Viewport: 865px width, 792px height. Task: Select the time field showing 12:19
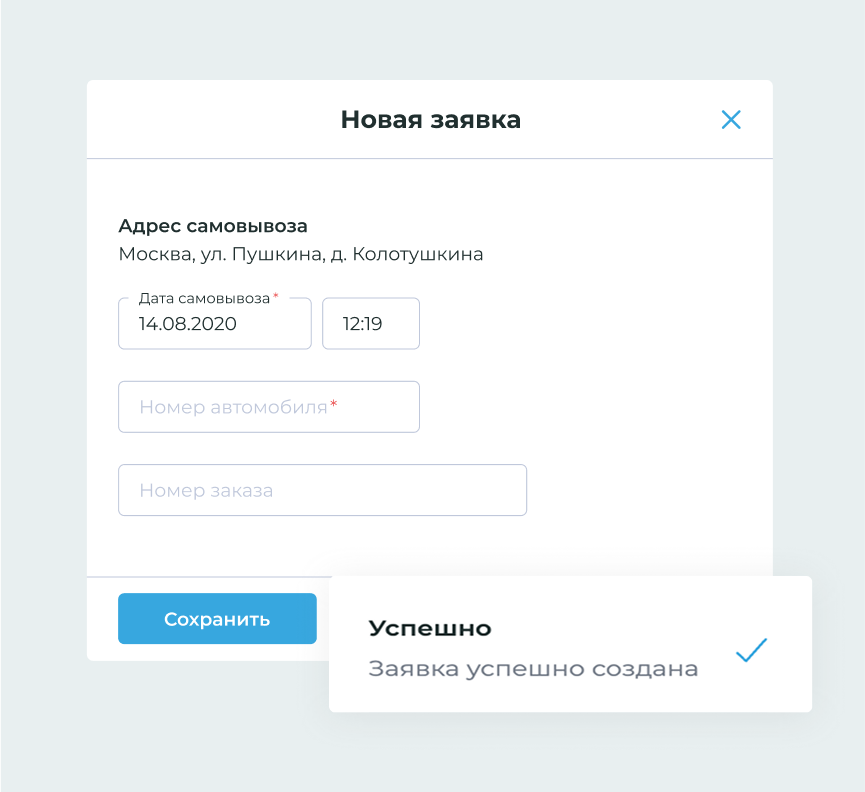370,324
